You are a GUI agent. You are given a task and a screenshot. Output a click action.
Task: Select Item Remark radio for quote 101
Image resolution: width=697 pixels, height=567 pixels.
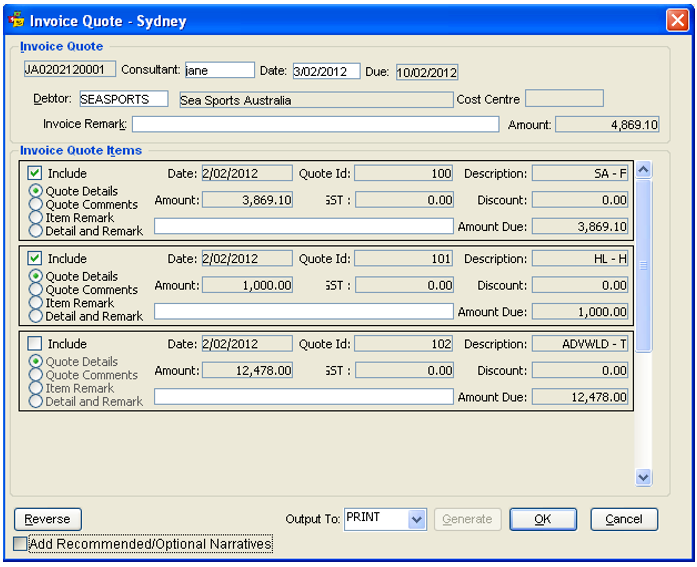36,303
